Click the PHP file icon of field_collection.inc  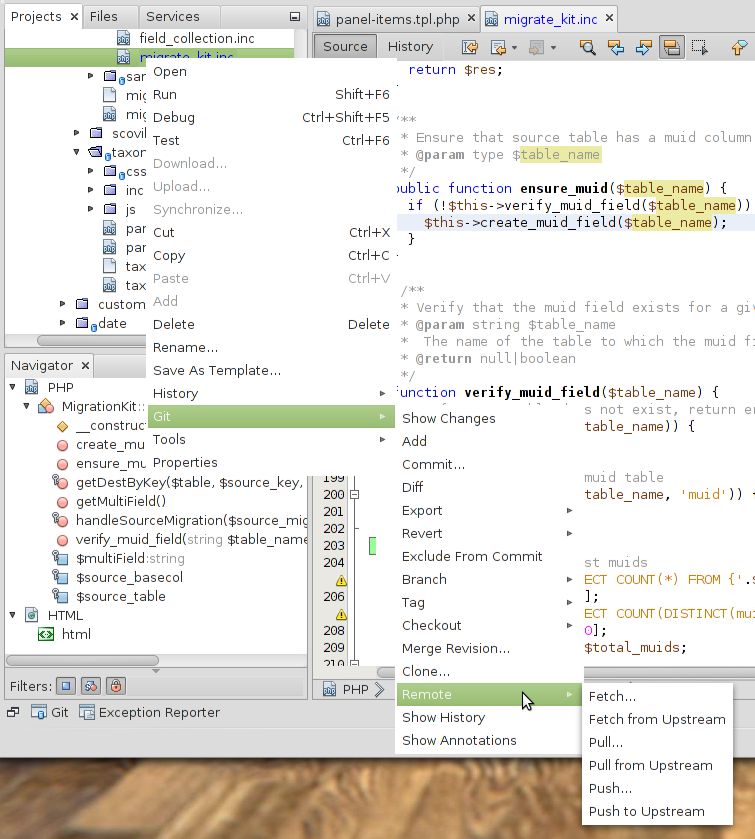tap(124, 38)
